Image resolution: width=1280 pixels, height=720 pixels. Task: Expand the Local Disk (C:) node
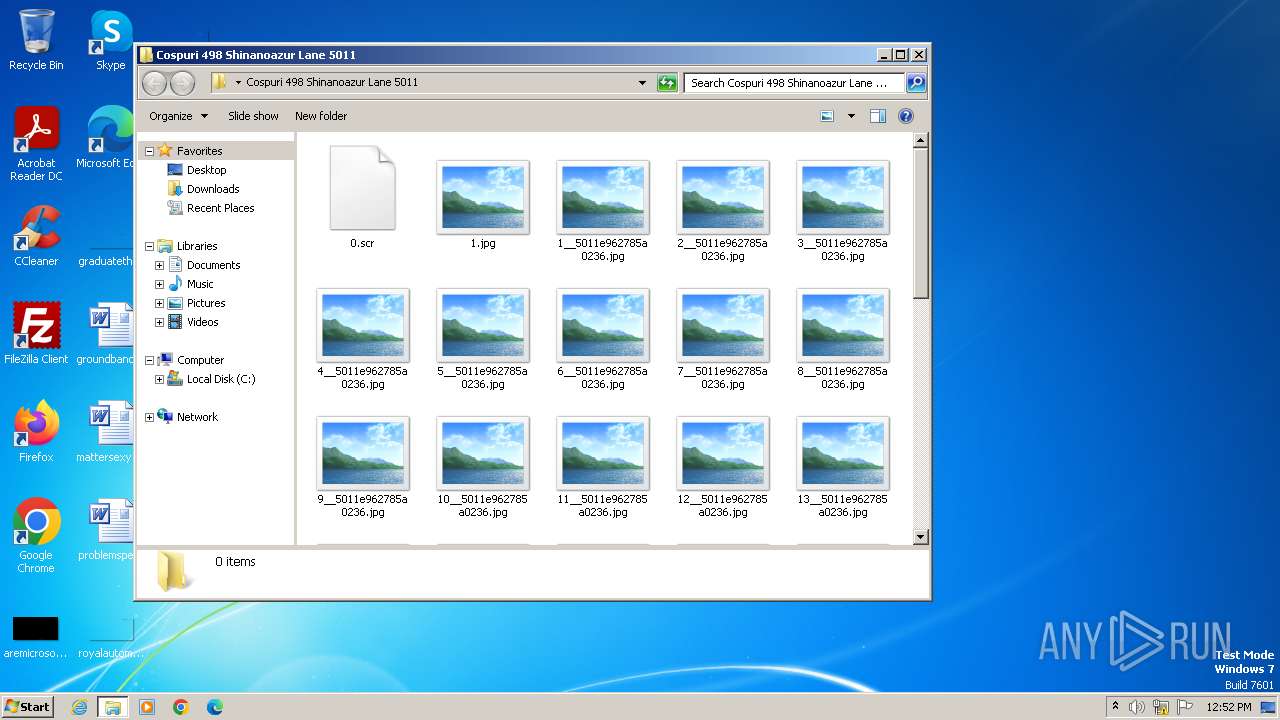pos(159,379)
